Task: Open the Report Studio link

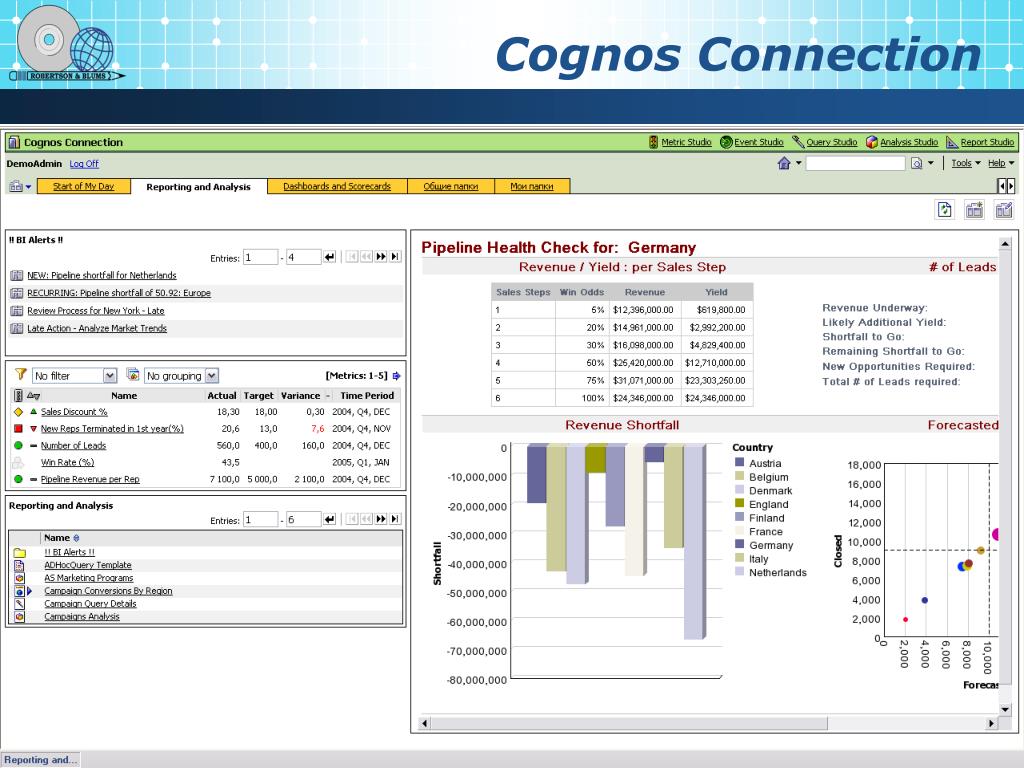Action: [x=987, y=142]
